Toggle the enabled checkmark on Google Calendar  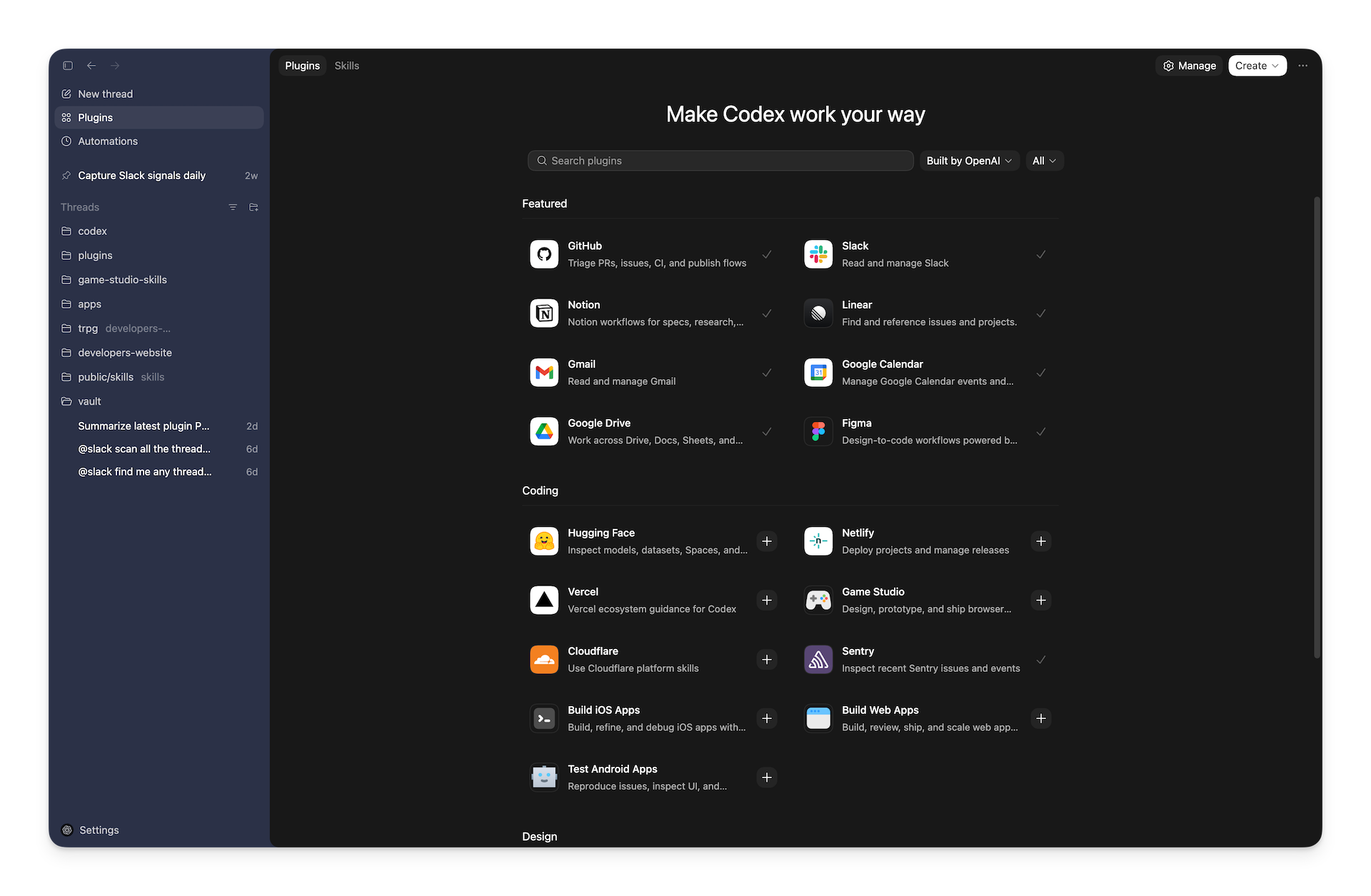pyautogui.click(x=1041, y=372)
